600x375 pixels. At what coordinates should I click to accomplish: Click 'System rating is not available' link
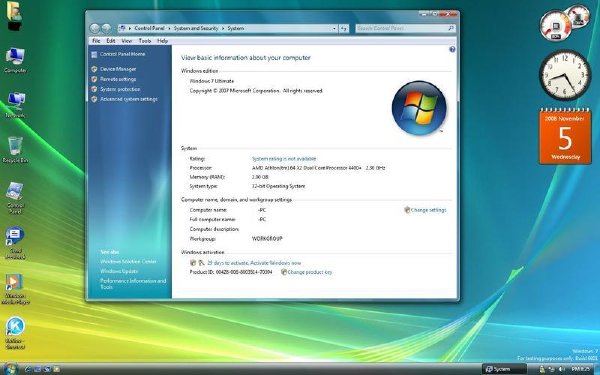click(284, 158)
